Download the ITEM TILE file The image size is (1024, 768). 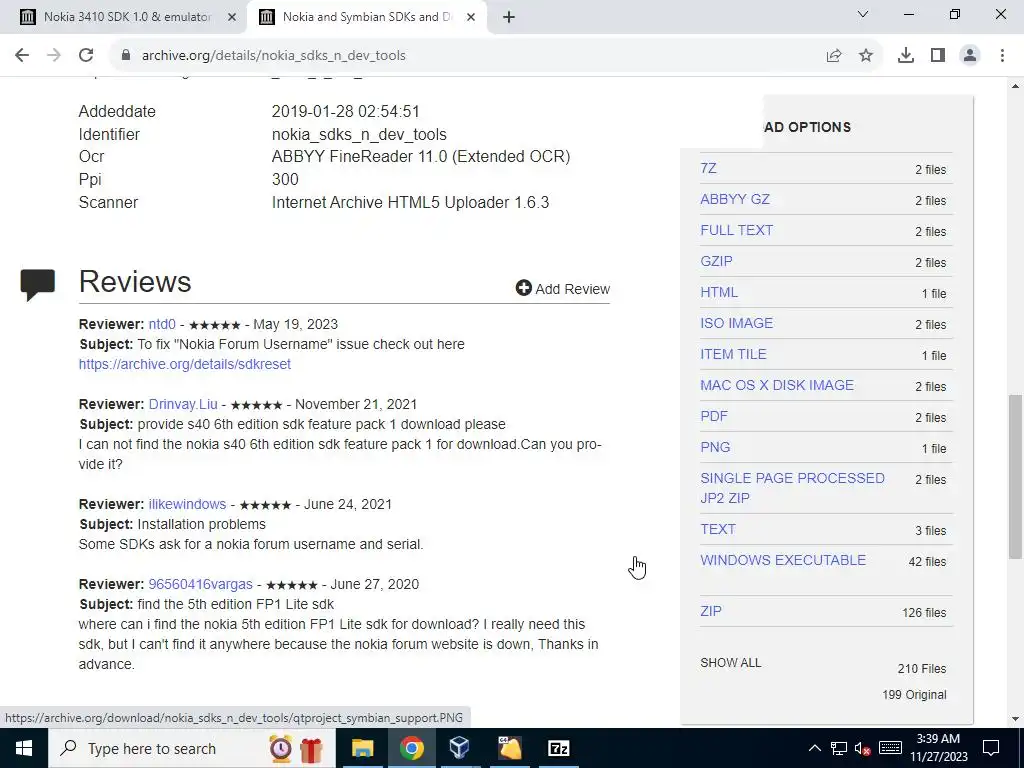point(733,354)
